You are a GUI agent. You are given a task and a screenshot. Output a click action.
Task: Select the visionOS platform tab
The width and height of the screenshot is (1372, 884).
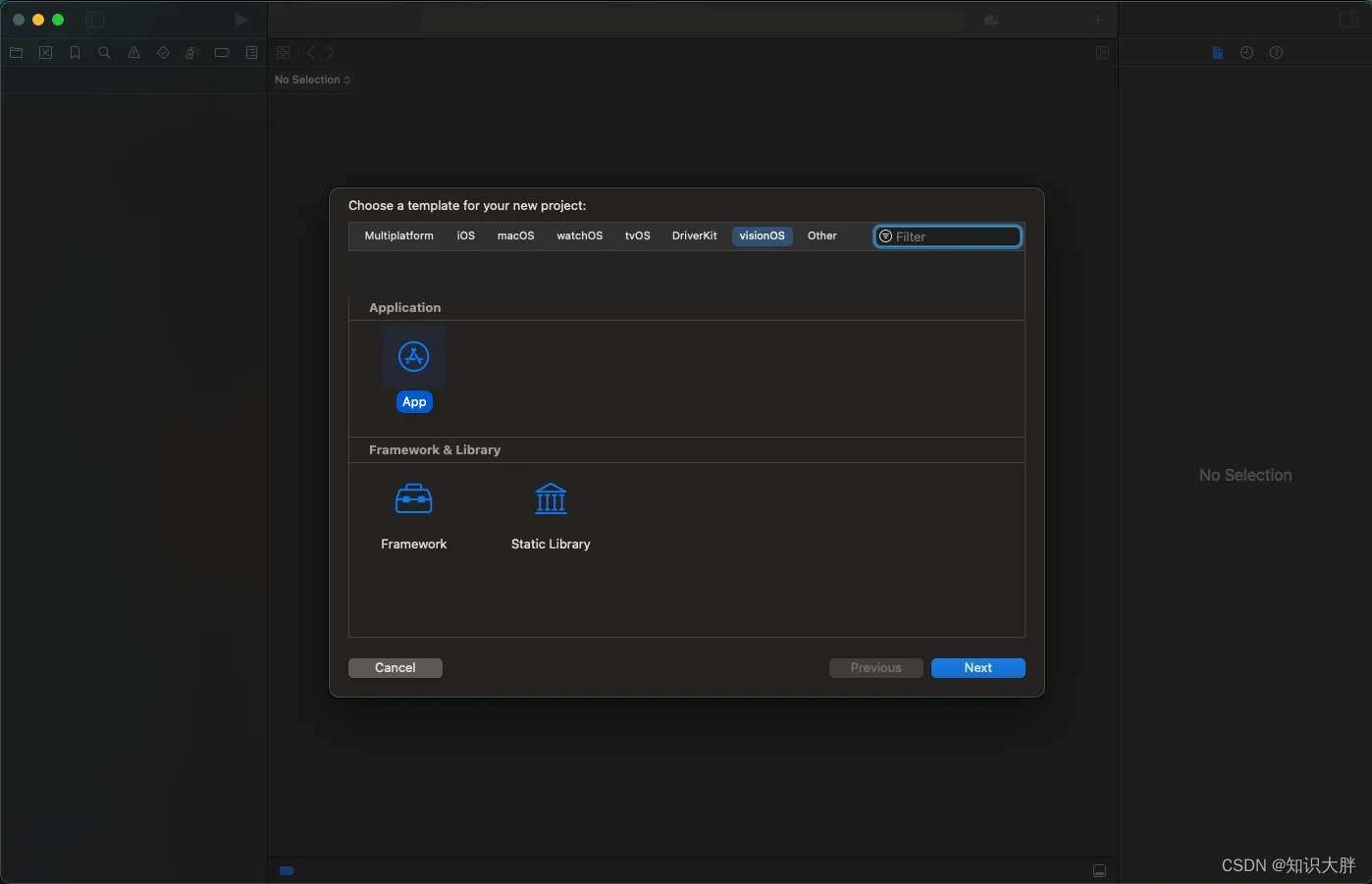click(763, 235)
